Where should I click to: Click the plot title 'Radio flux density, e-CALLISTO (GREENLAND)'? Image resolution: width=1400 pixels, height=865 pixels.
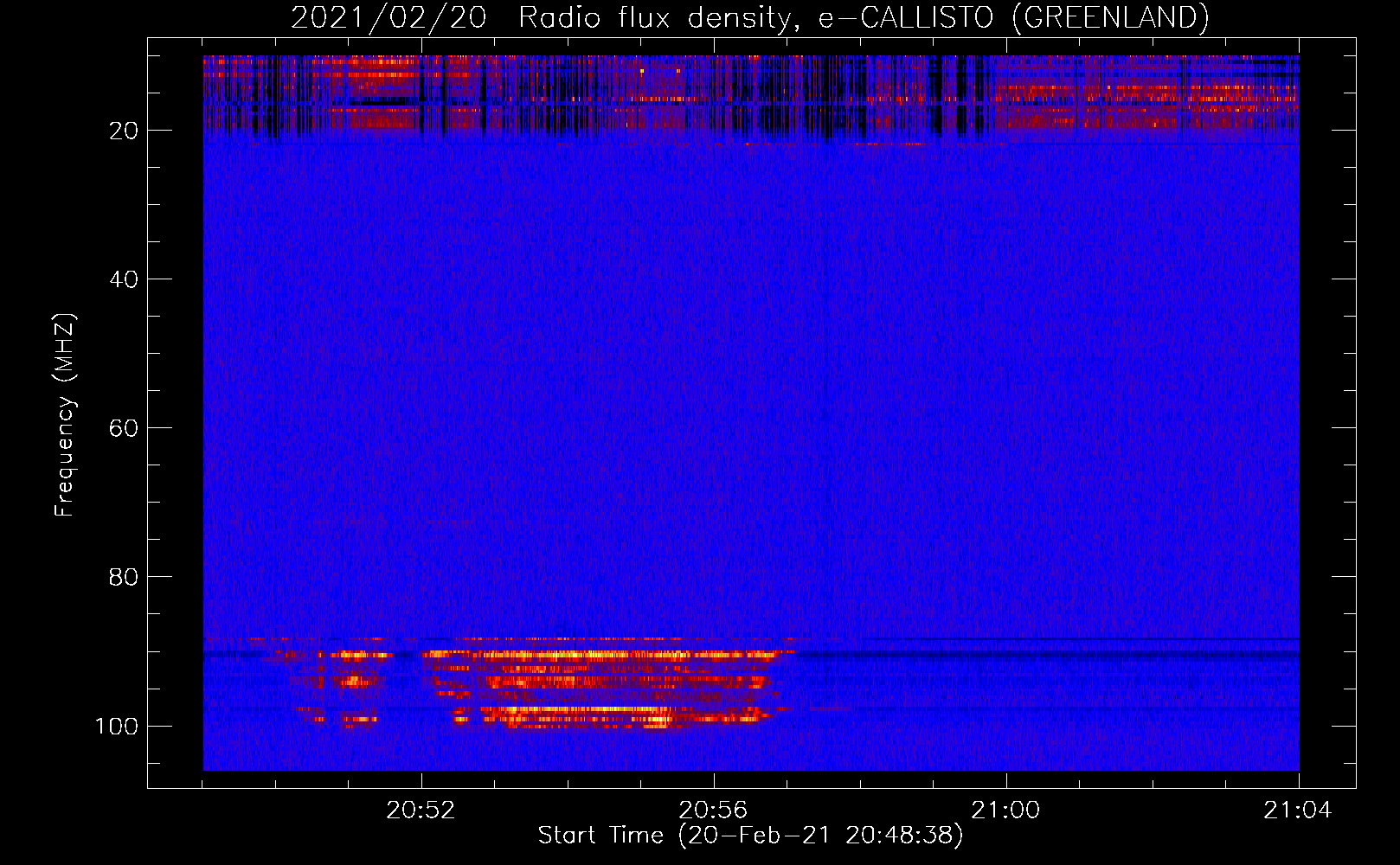click(x=864, y=18)
